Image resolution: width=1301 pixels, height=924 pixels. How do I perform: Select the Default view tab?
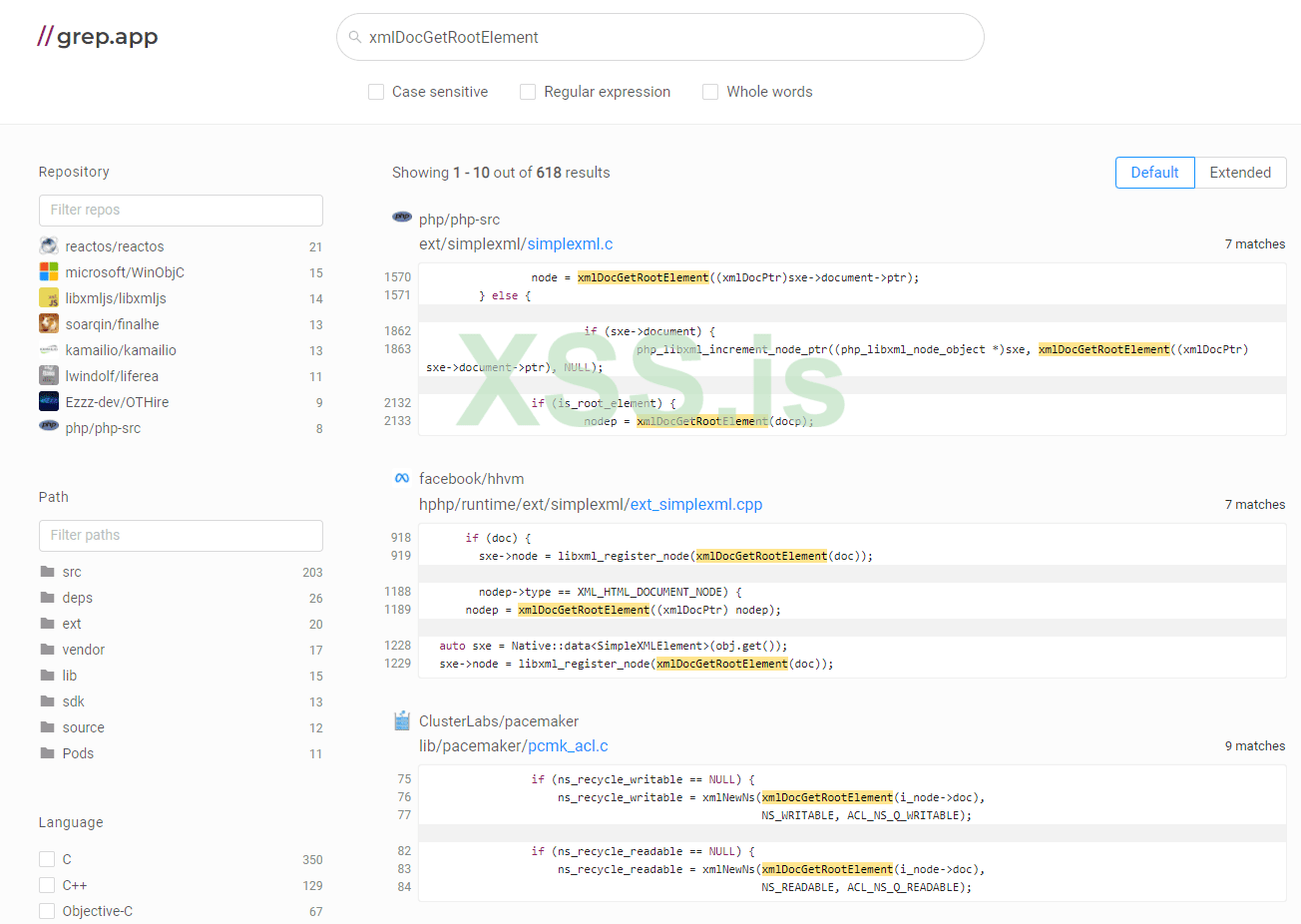pyautogui.click(x=1154, y=173)
